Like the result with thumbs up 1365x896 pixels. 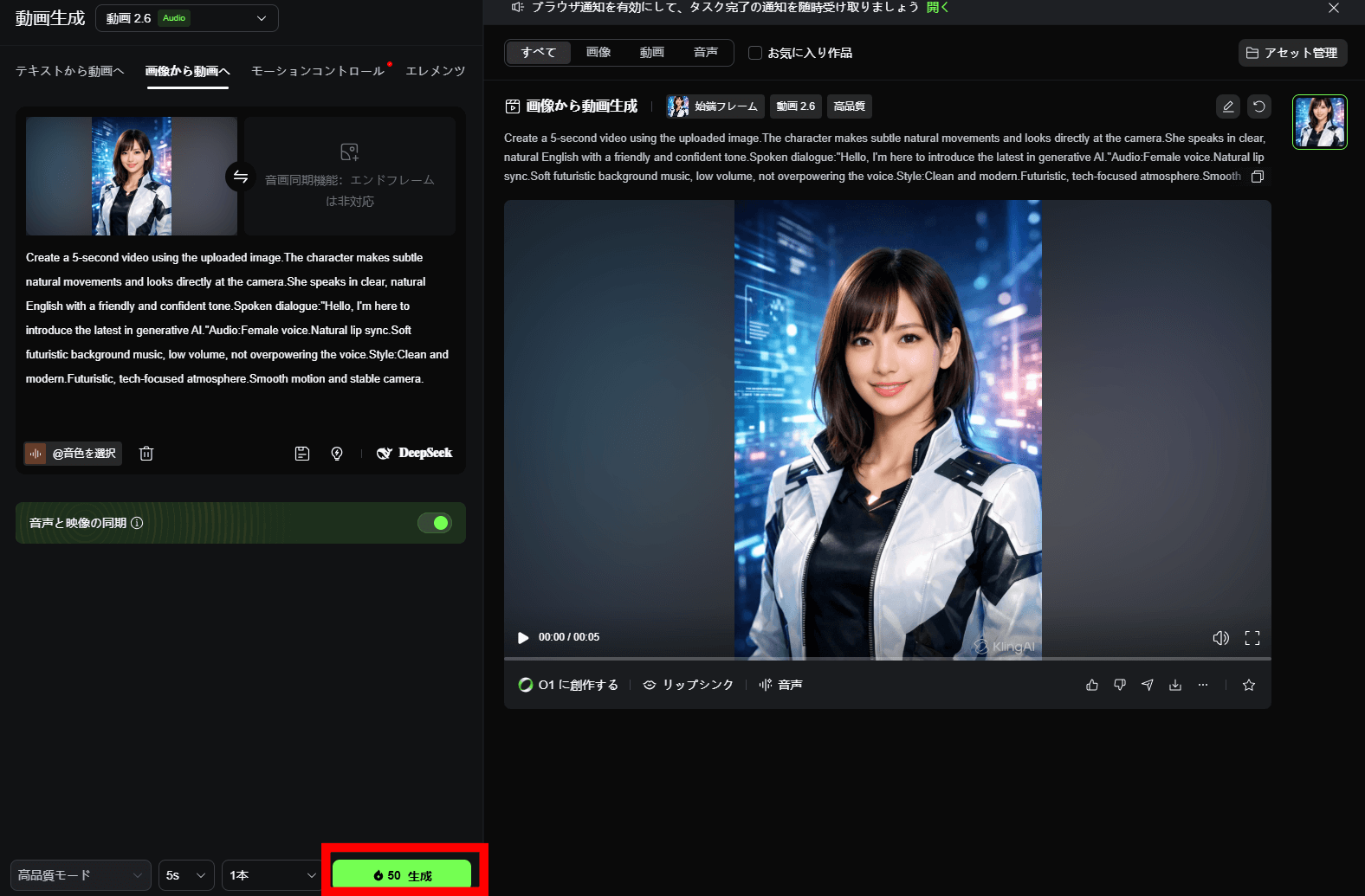pos(1092,685)
